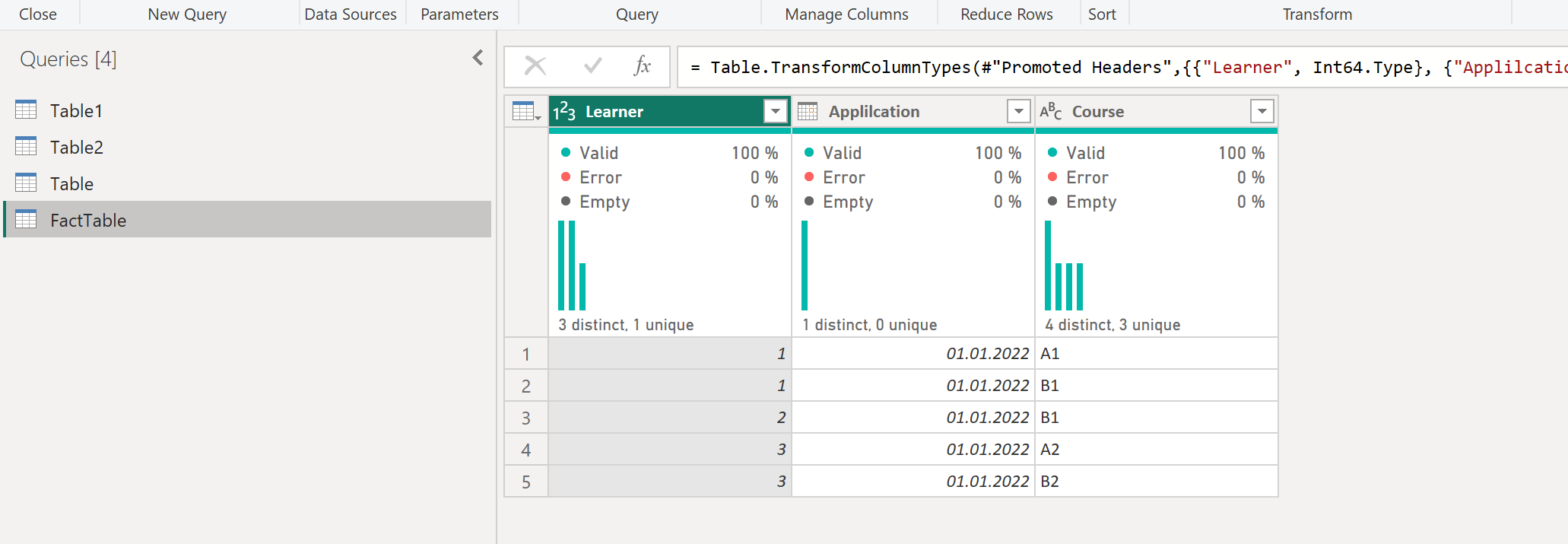Click '1 distinct, 0 unique' text

pos(869,325)
